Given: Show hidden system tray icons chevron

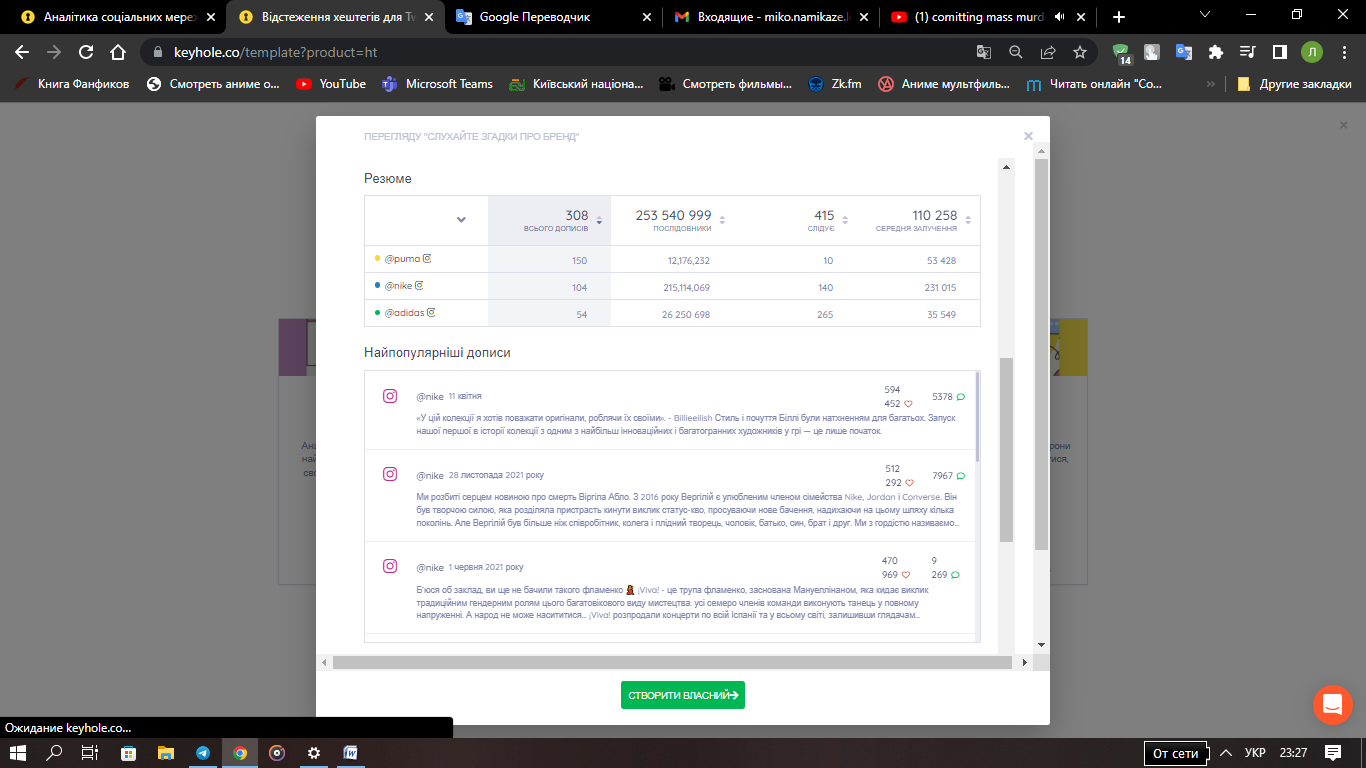Looking at the screenshot, I should pyautogui.click(x=1224, y=752).
